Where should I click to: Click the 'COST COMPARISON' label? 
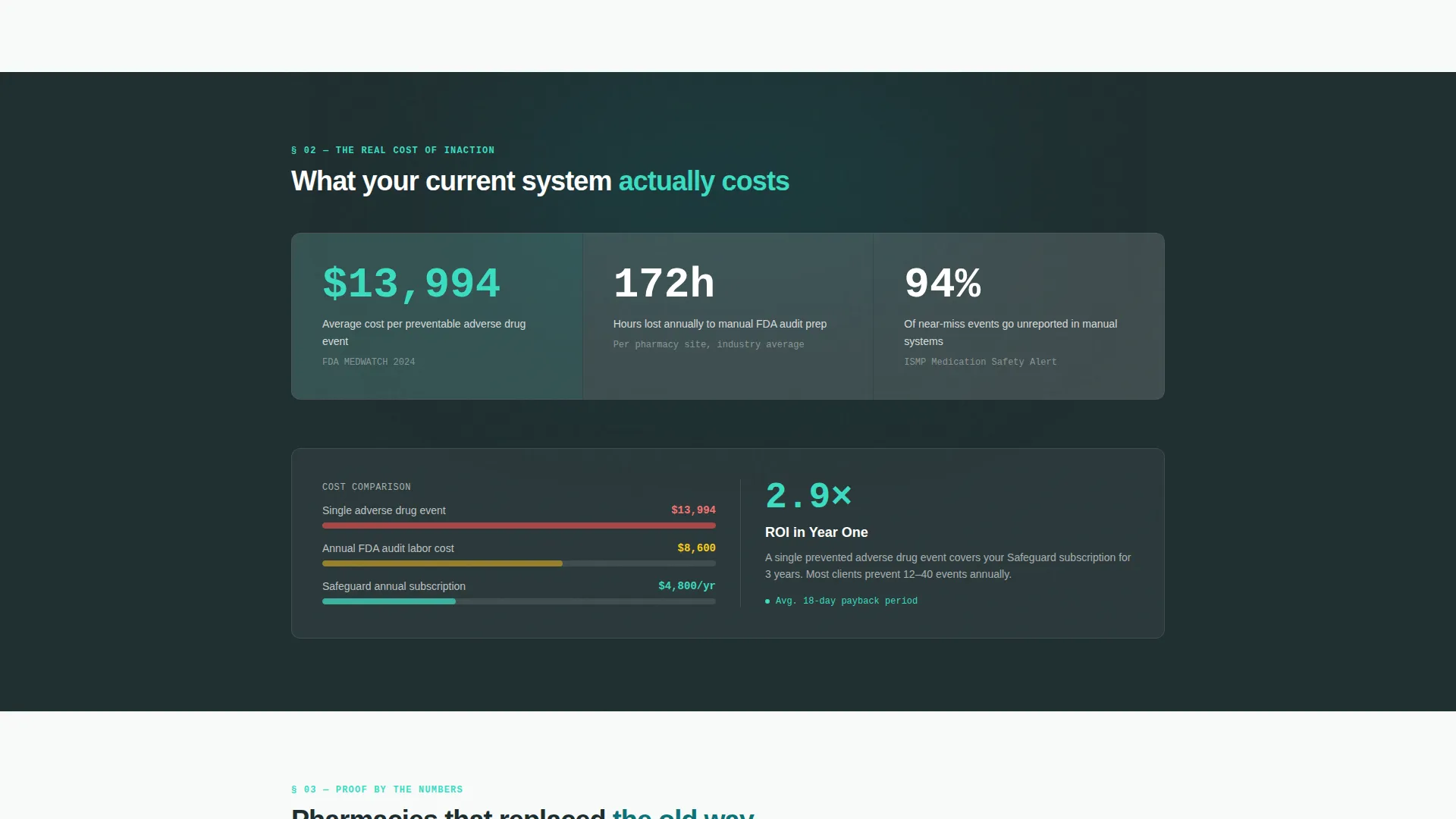pos(366,487)
